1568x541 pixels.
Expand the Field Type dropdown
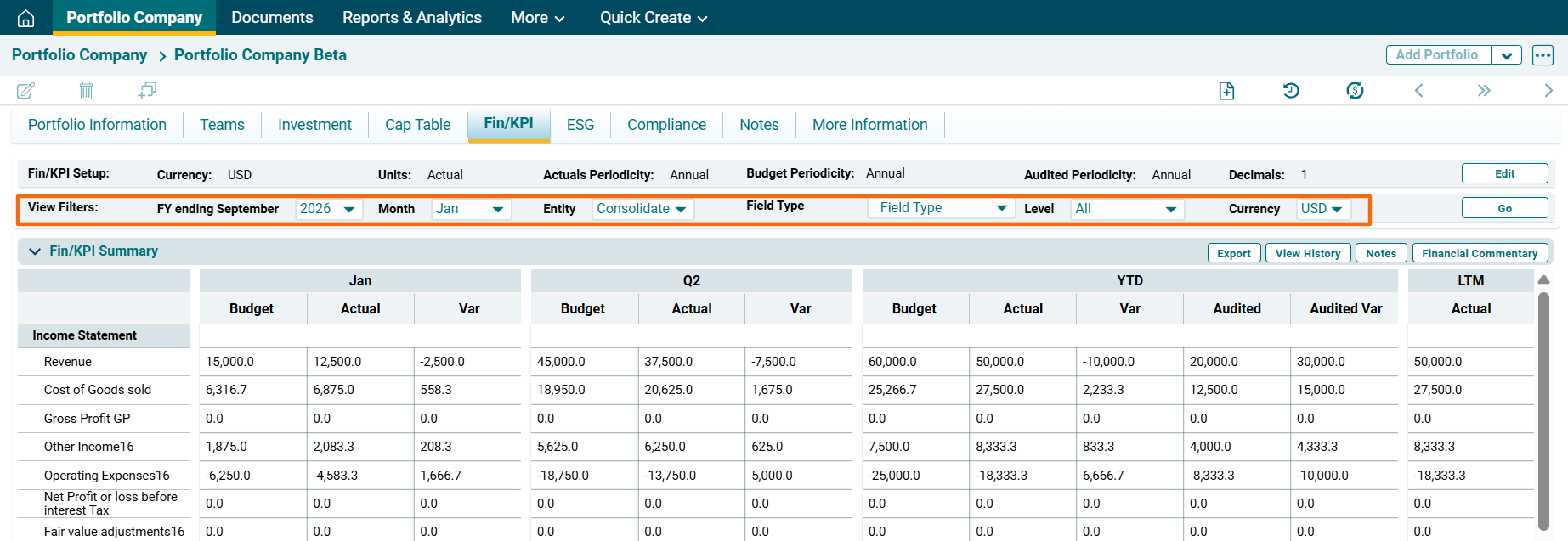(941, 208)
